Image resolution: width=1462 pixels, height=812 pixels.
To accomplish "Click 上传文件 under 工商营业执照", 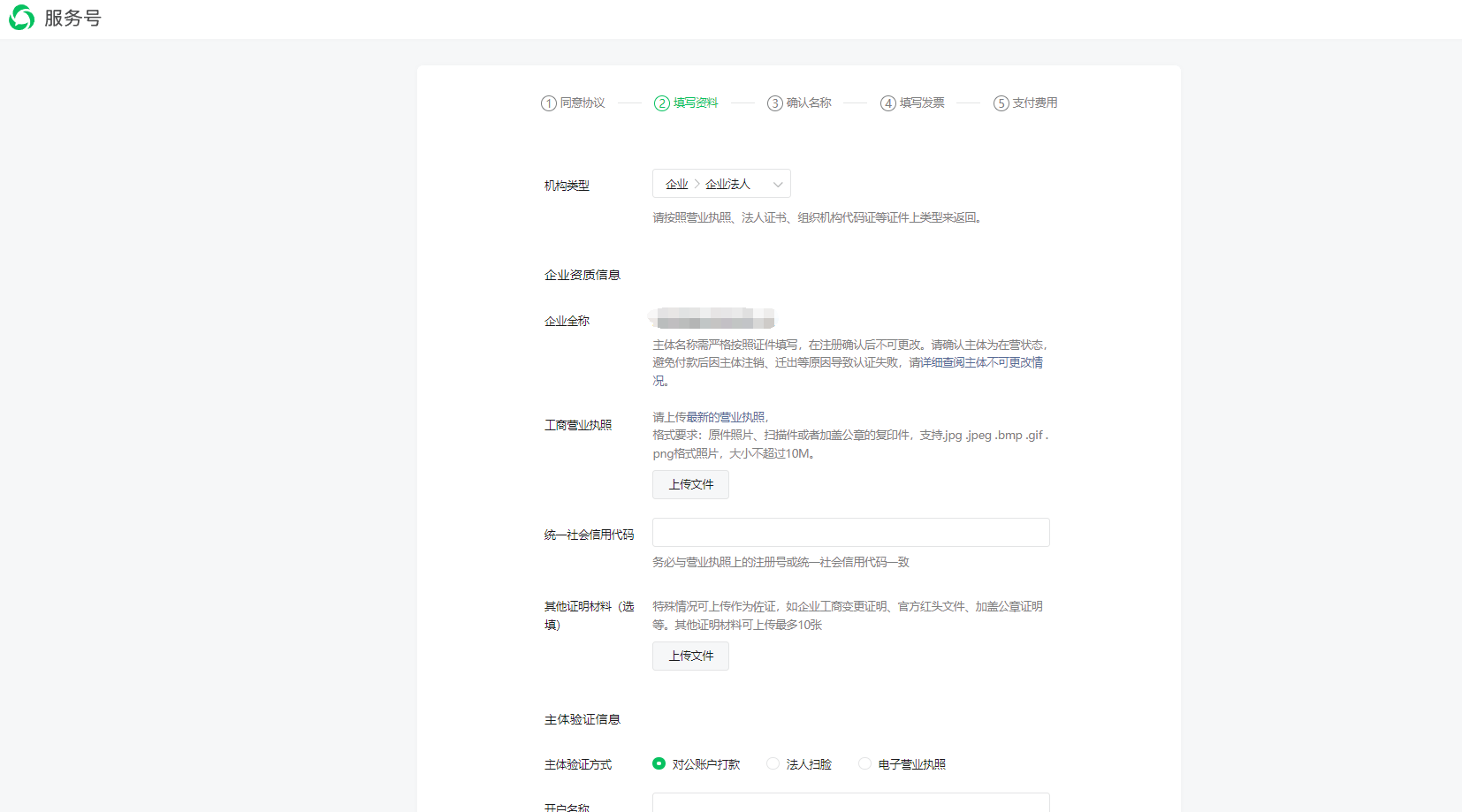I will point(690,484).
